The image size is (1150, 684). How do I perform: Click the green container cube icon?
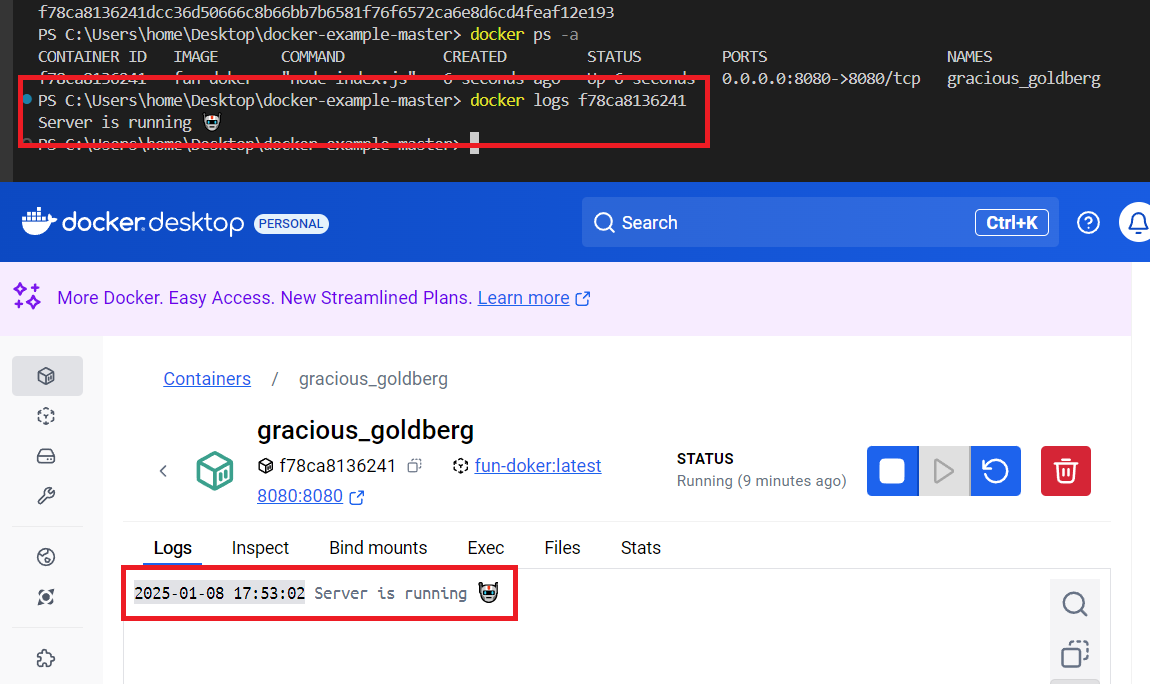click(215, 471)
